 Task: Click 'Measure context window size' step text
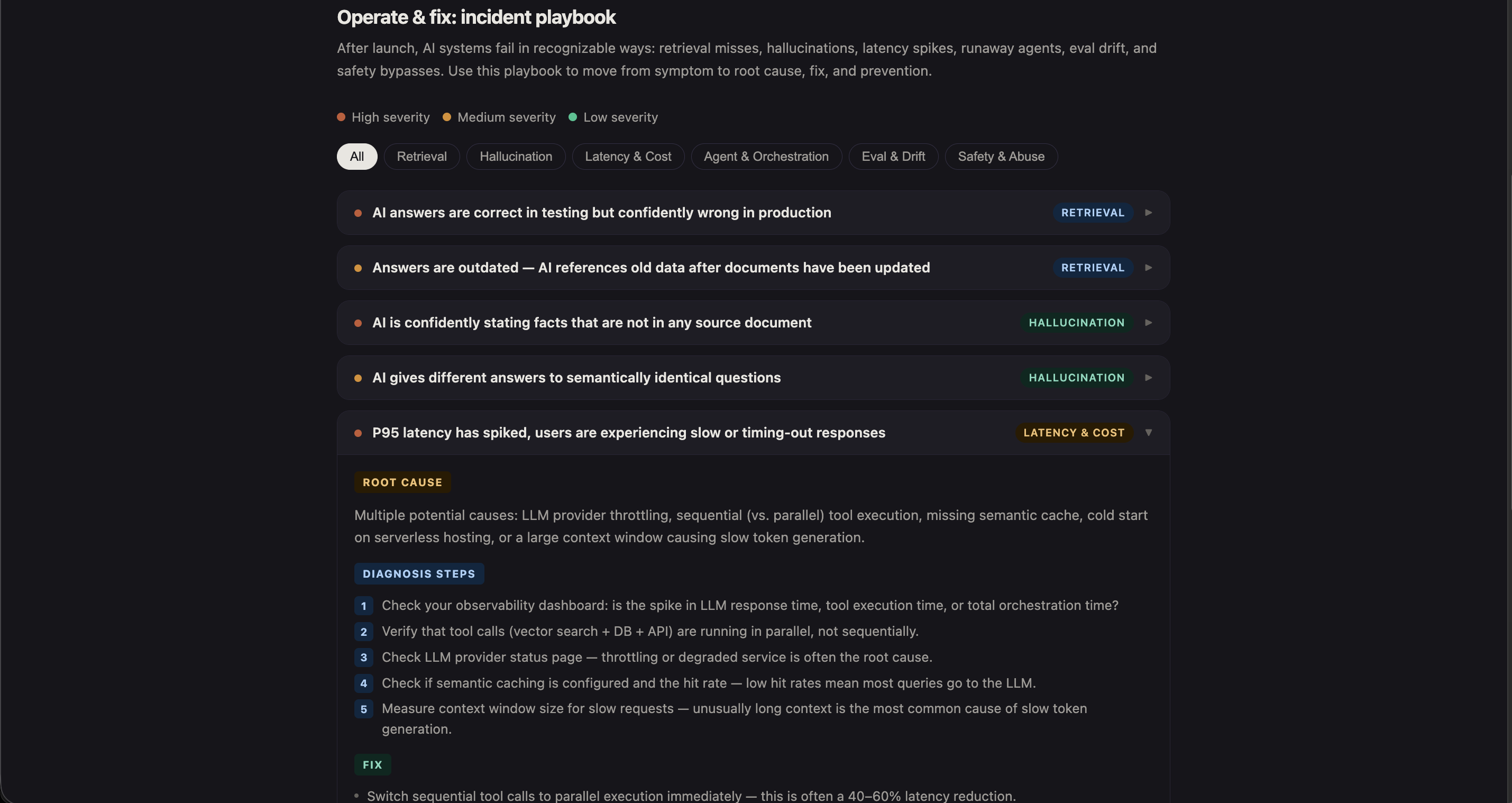[x=734, y=718]
